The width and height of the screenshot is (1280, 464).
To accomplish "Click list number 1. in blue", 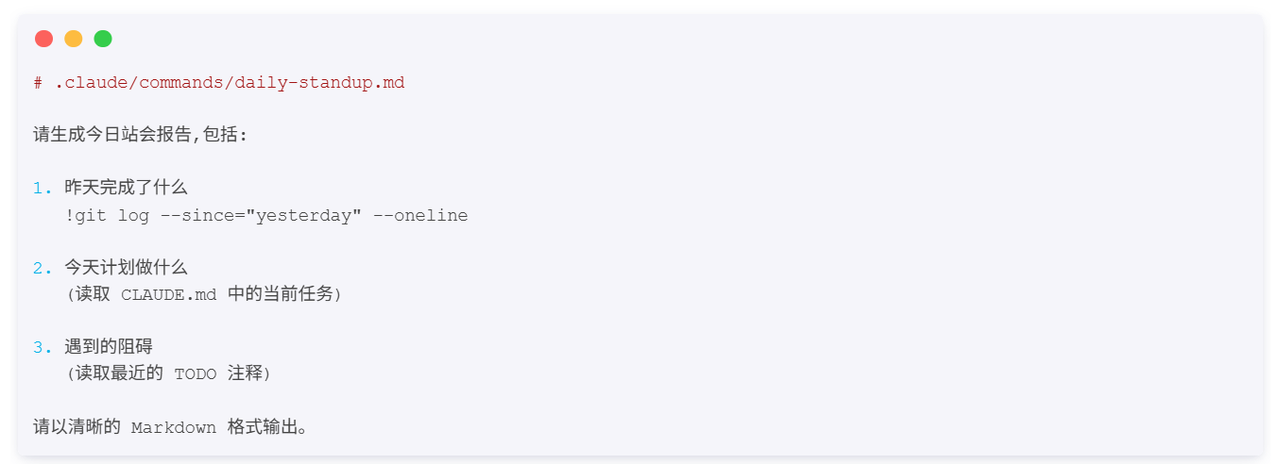I will (43, 188).
